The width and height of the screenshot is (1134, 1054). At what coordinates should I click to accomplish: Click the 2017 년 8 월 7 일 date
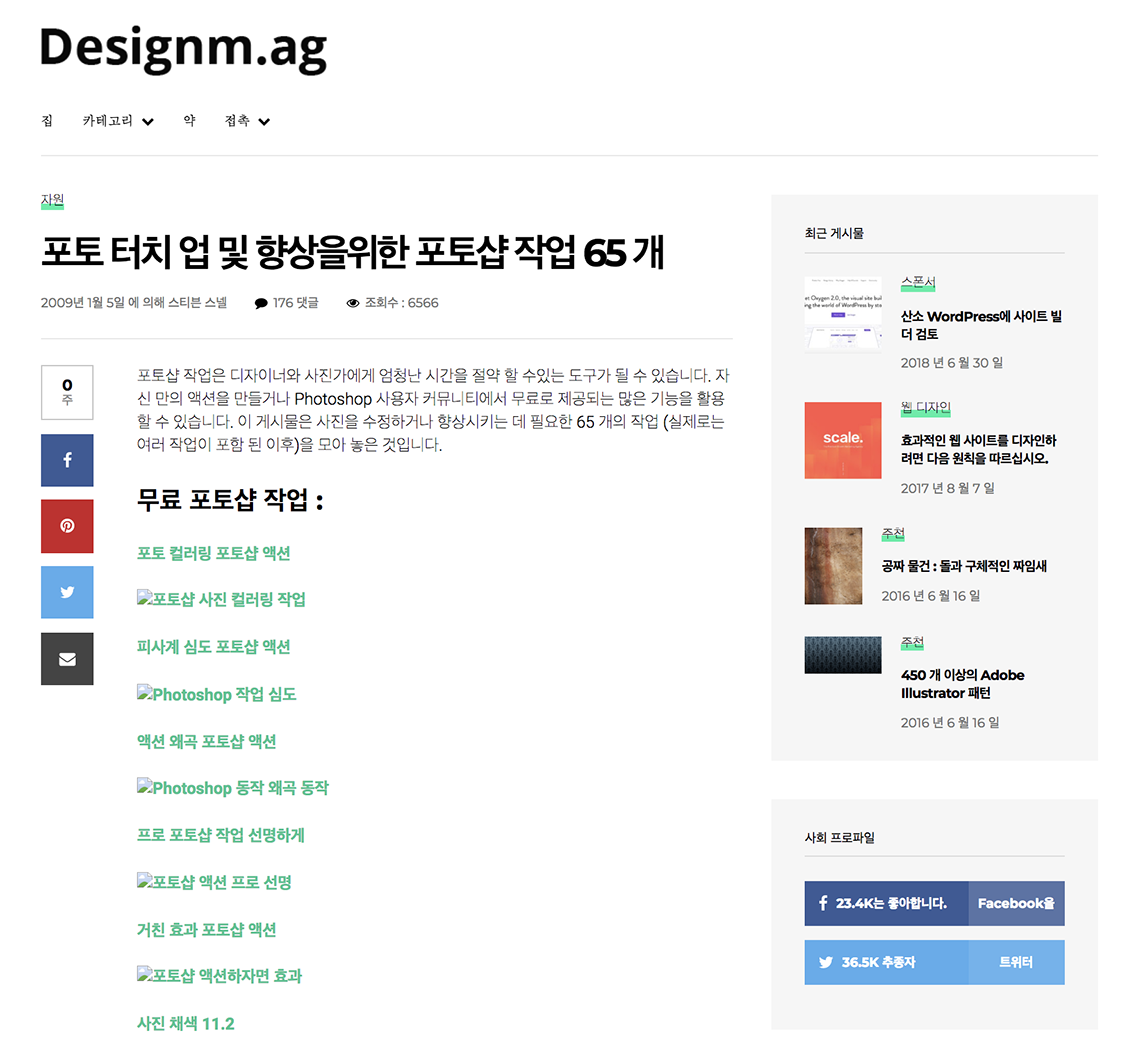(x=947, y=488)
